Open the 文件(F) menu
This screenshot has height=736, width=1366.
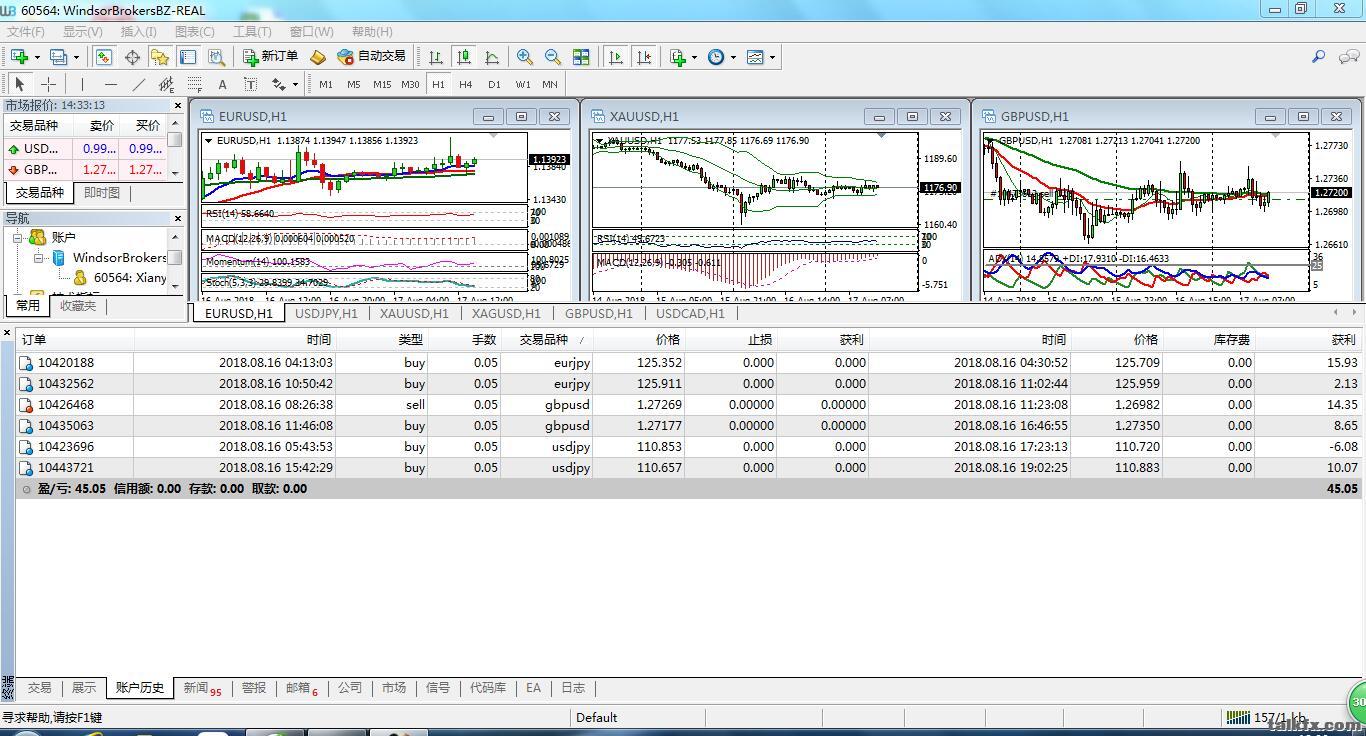pos(25,31)
